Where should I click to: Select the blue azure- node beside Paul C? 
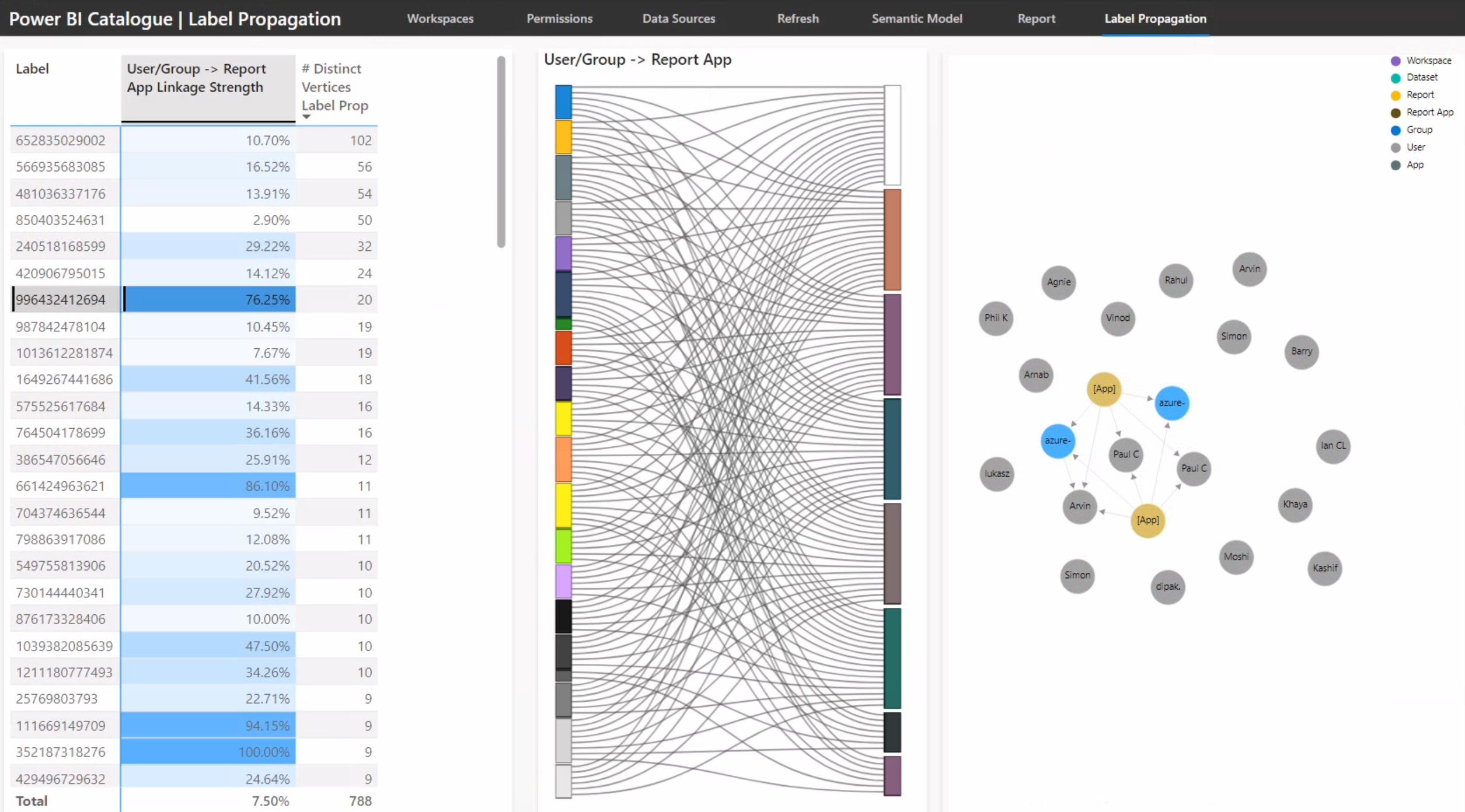[x=1057, y=441]
